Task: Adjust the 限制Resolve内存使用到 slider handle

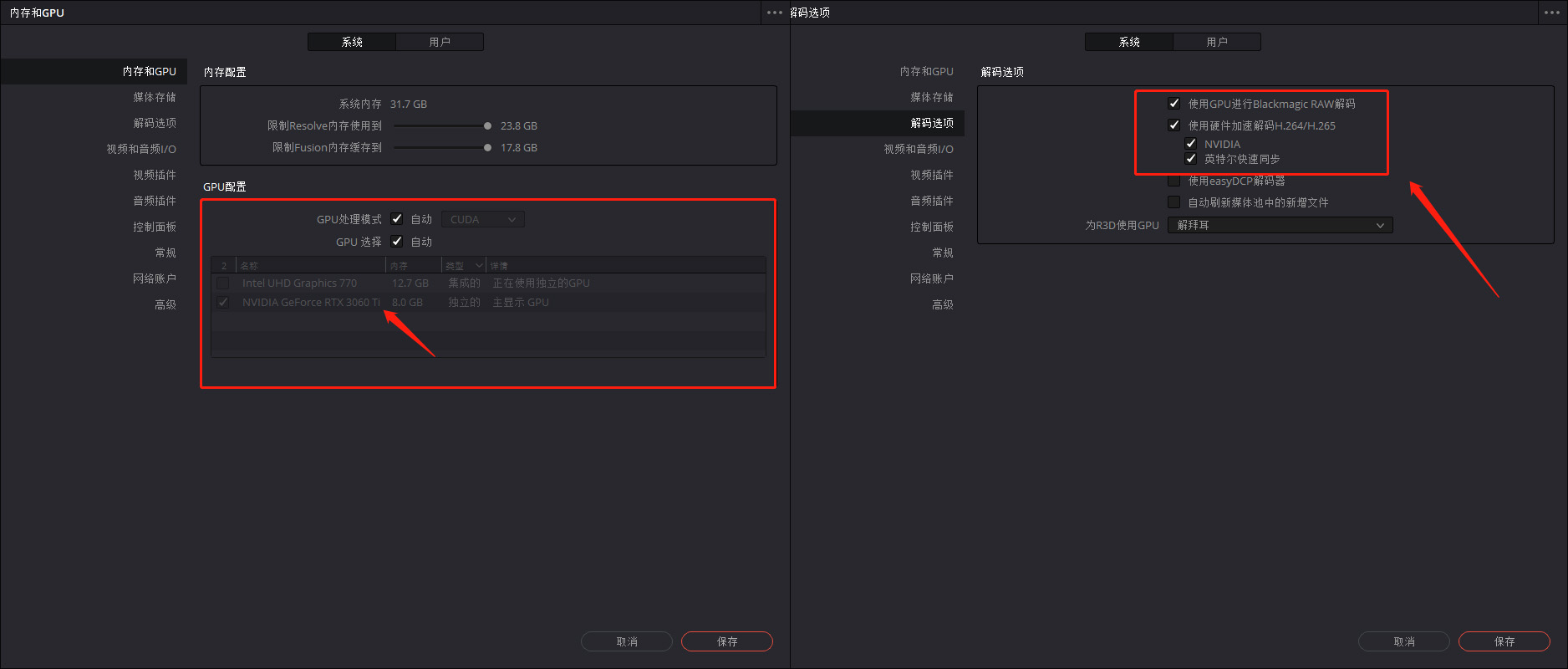Action: click(x=487, y=125)
